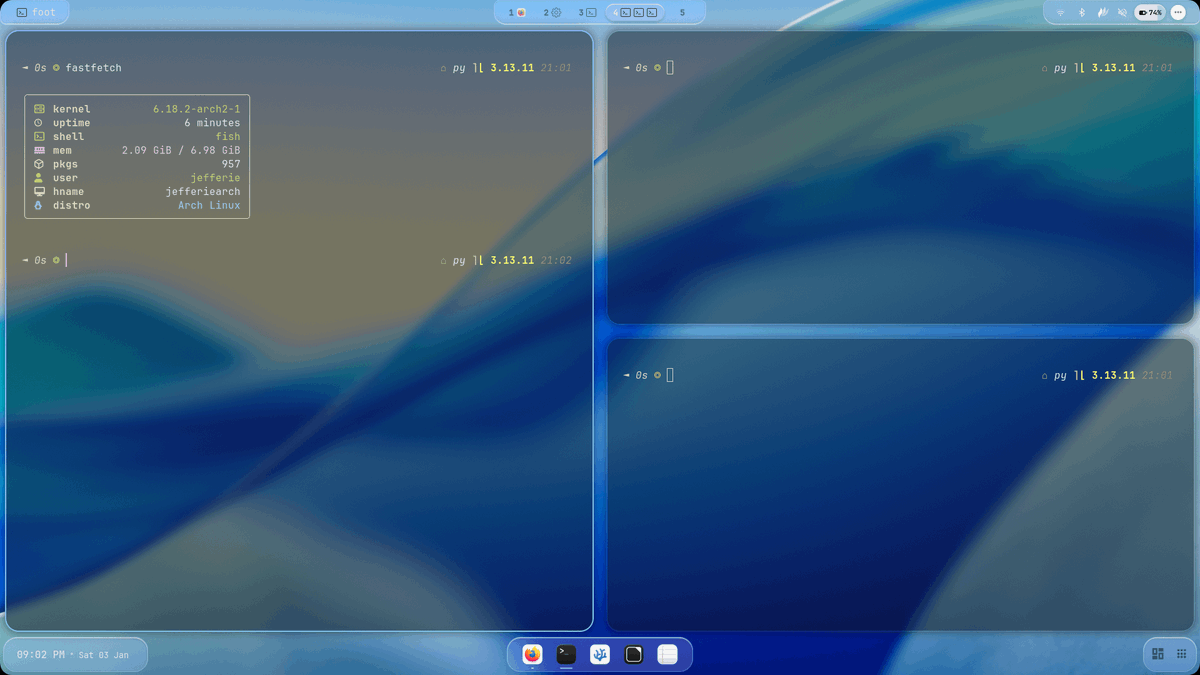The height and width of the screenshot is (675, 1200).
Task: Click the kernel row icon in fastfetch output
Action: (x=39, y=109)
